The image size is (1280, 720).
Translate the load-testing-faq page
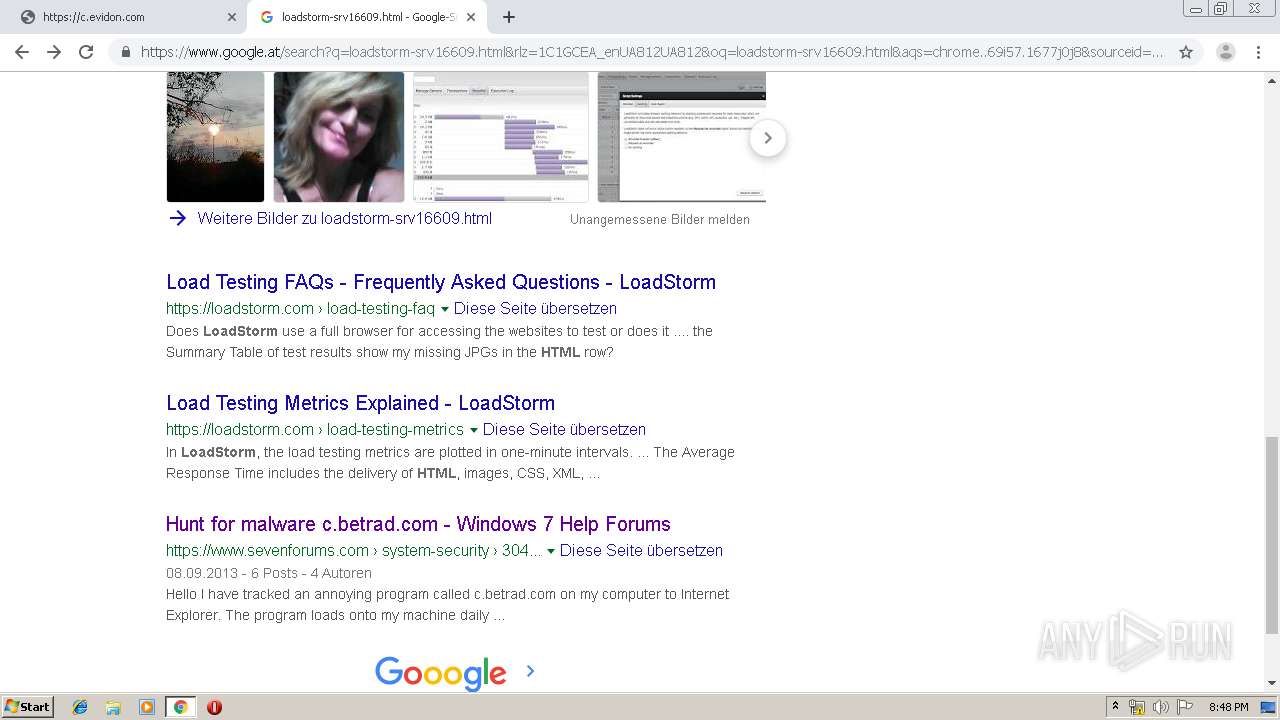tap(535, 308)
